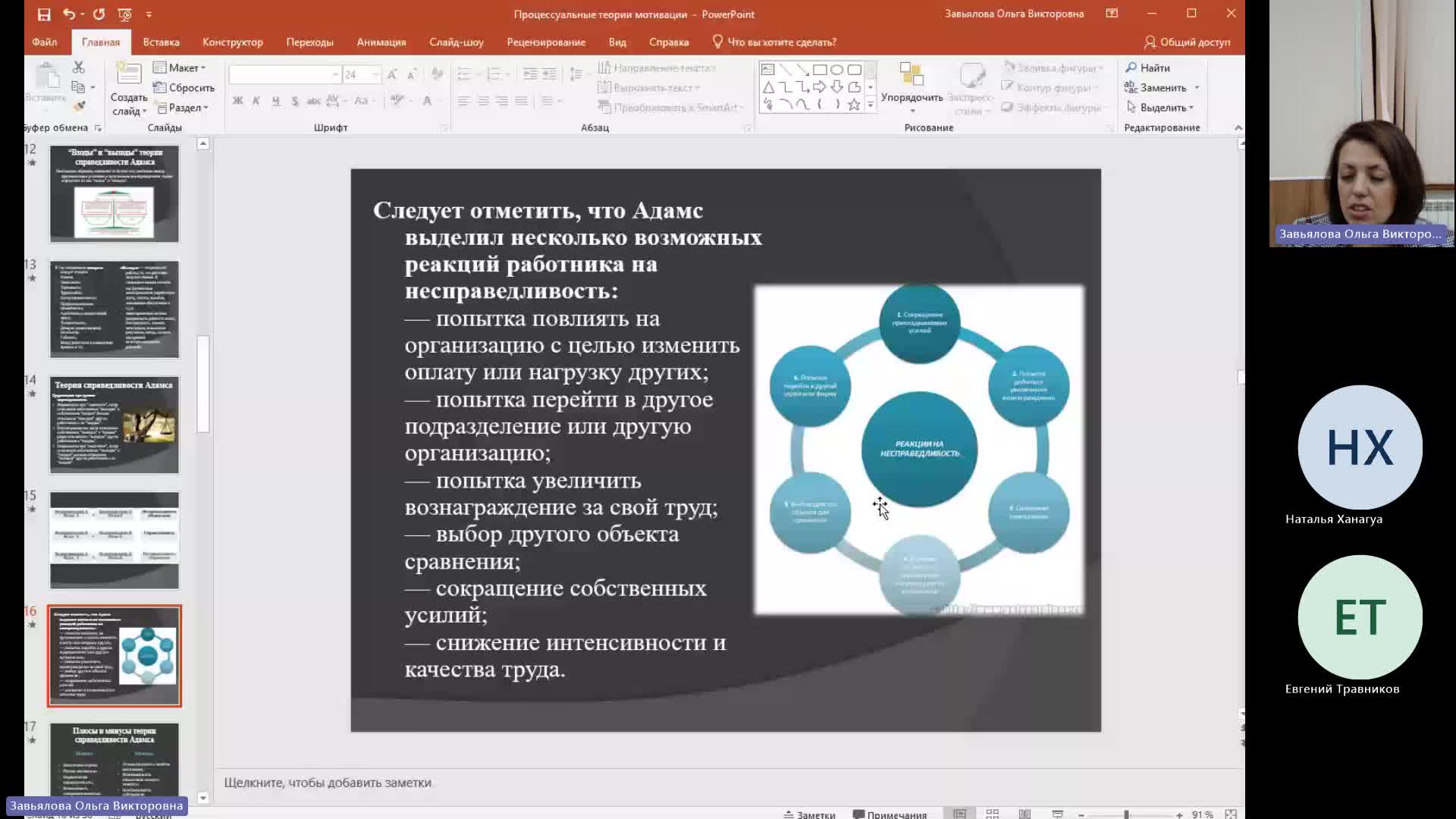Screen dimensions: 1456x819
Task: Toggle strikethrough (abc)
Action: point(313,100)
